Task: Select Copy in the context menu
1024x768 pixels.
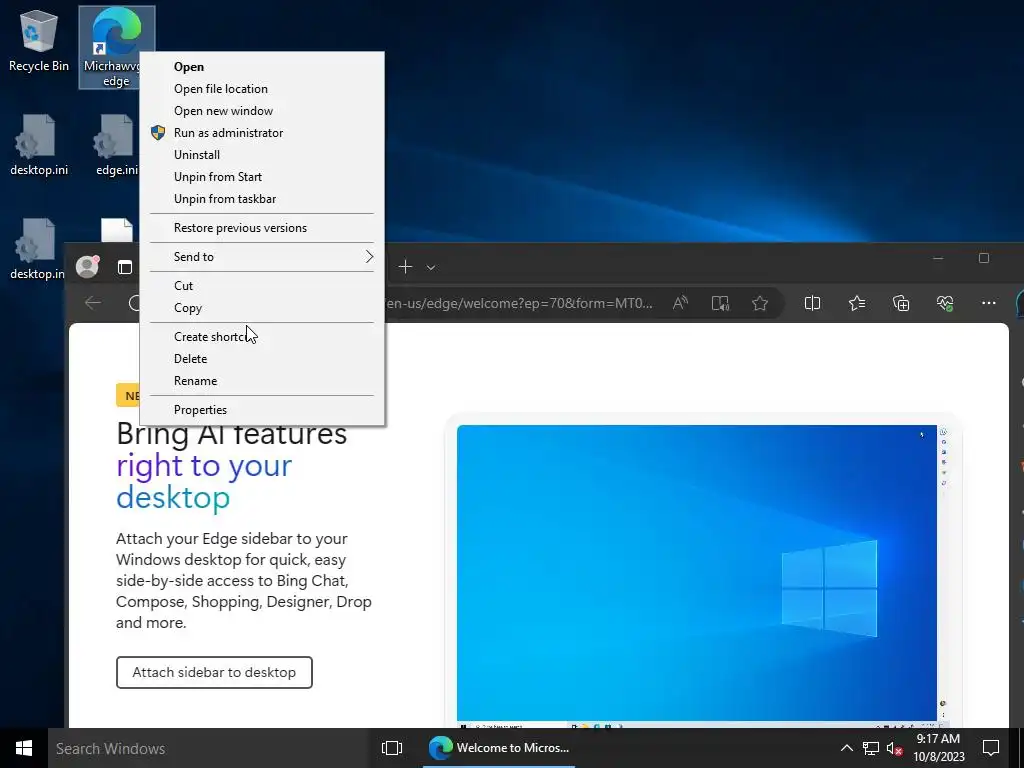Action: pos(262,308)
